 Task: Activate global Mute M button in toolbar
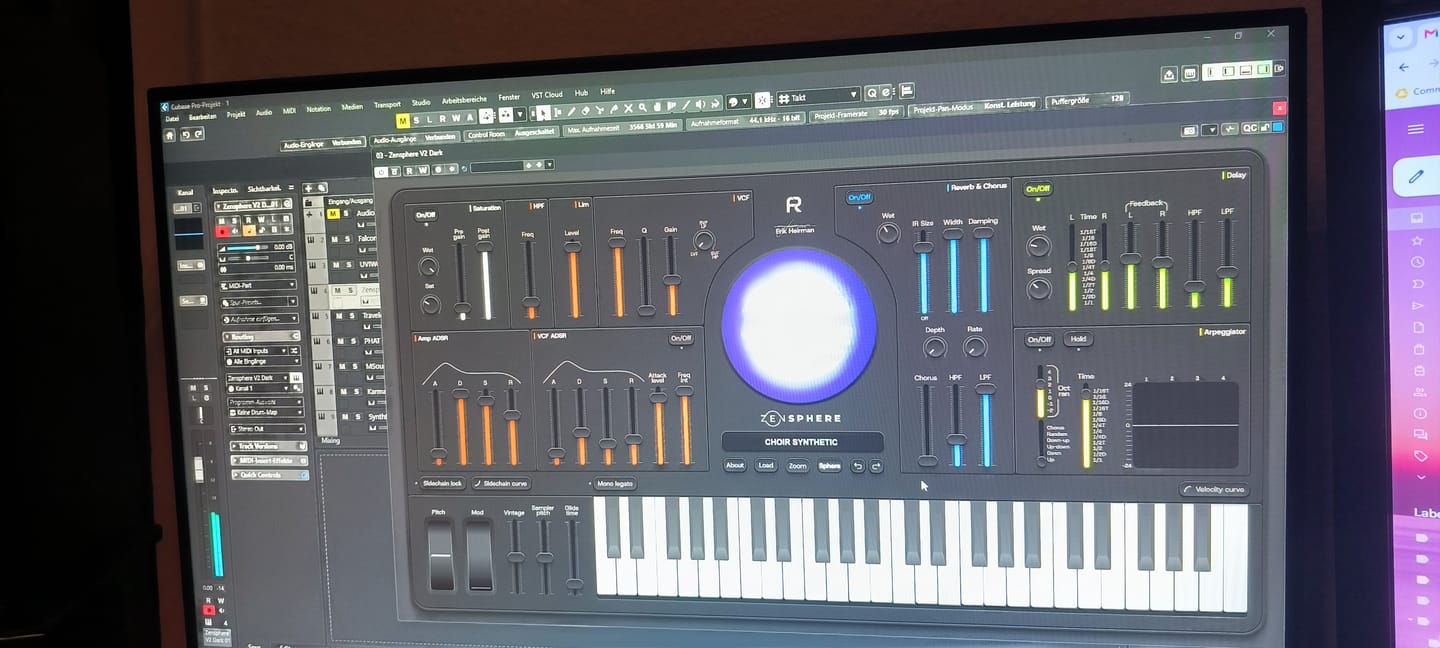pyautogui.click(x=402, y=120)
